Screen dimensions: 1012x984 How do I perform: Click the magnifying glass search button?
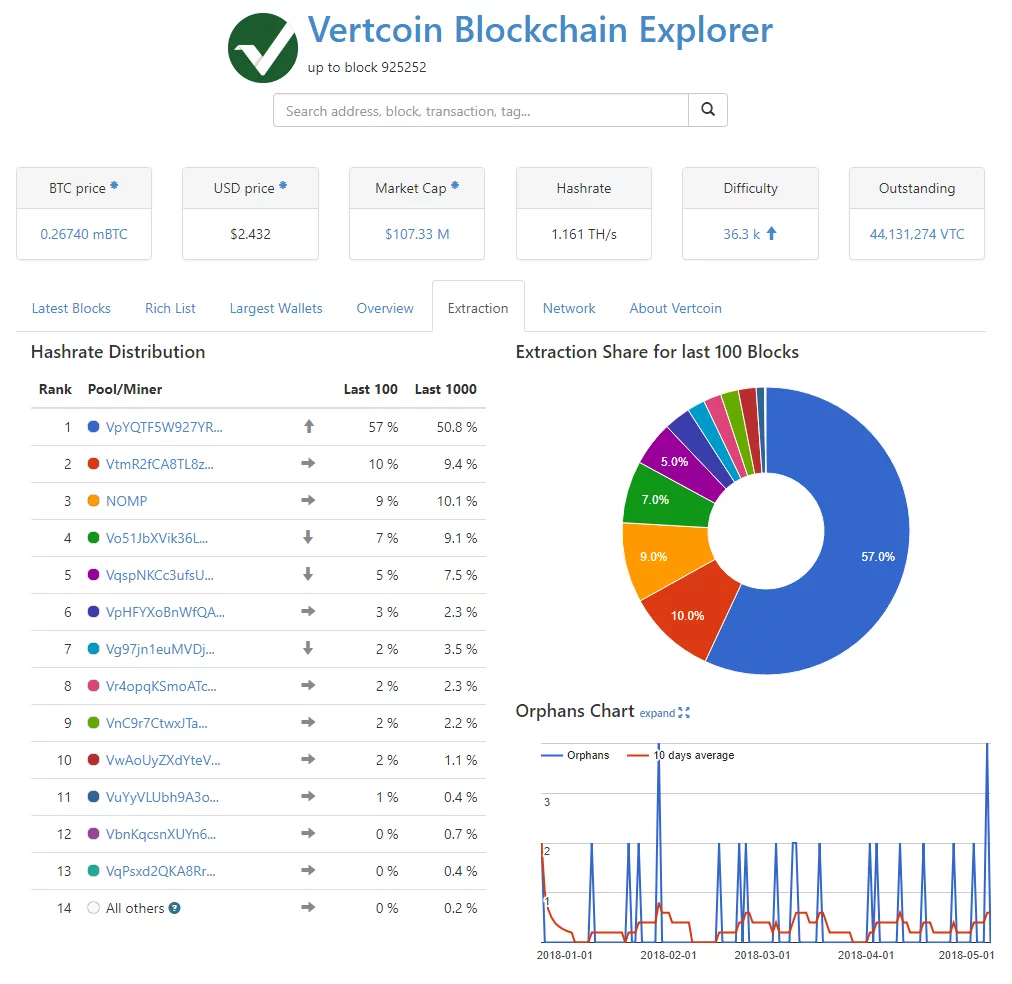707,110
